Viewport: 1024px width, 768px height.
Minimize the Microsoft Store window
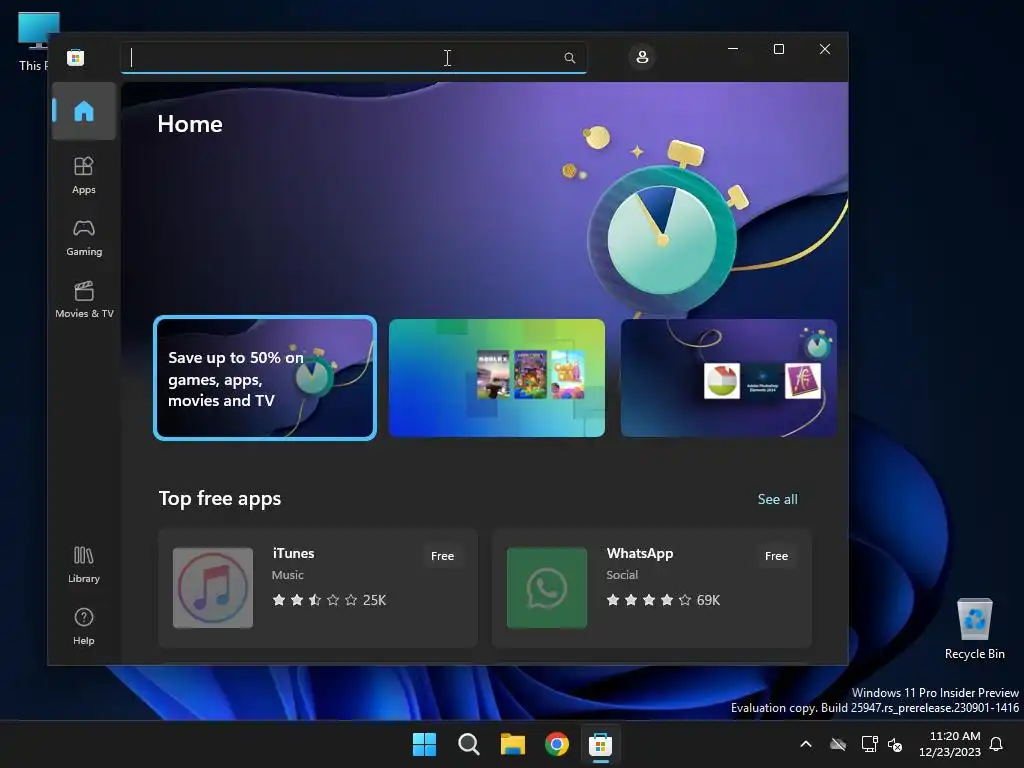pyautogui.click(x=733, y=49)
